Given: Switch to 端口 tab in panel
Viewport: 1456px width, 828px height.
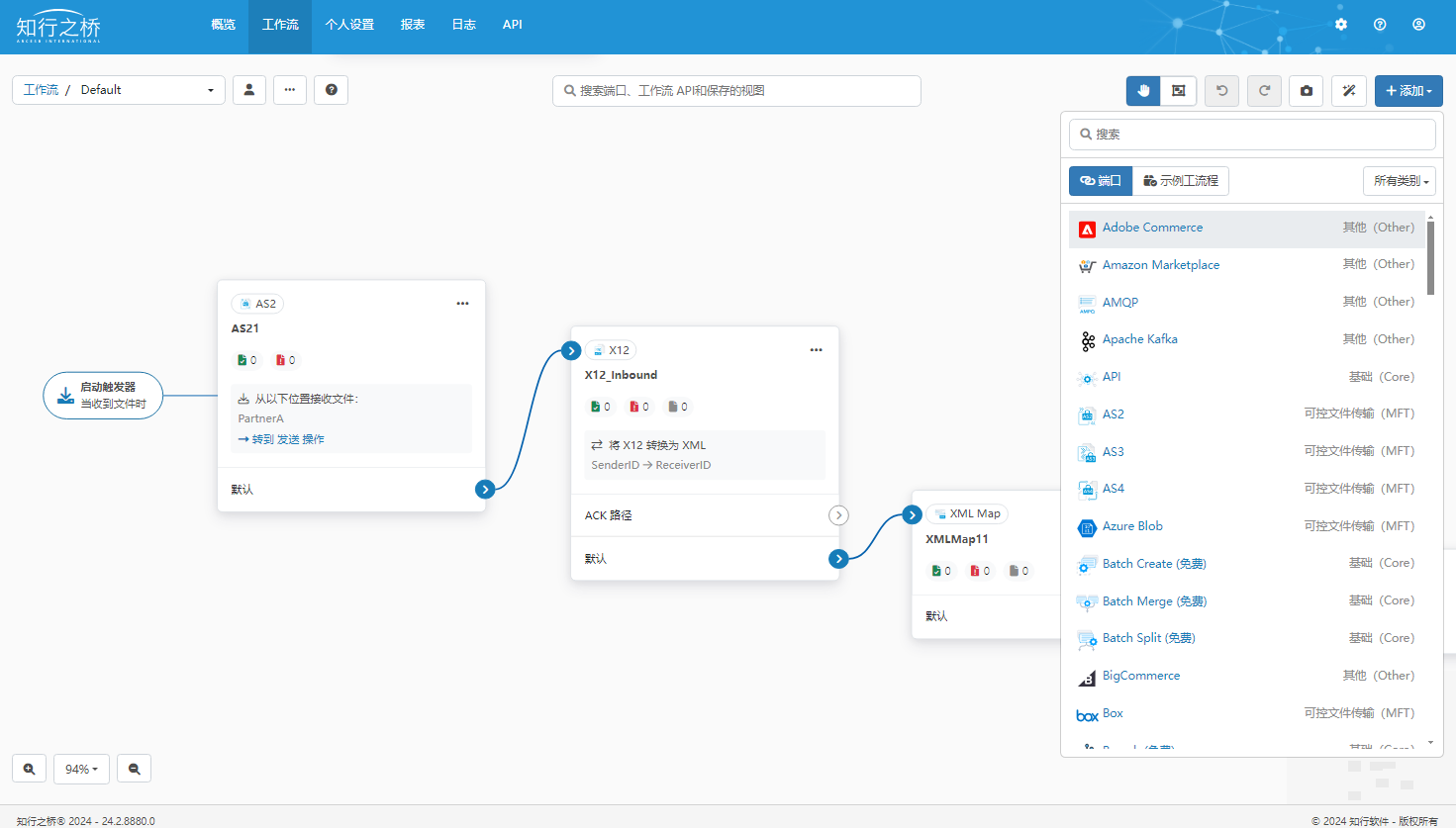Looking at the screenshot, I should (1101, 181).
